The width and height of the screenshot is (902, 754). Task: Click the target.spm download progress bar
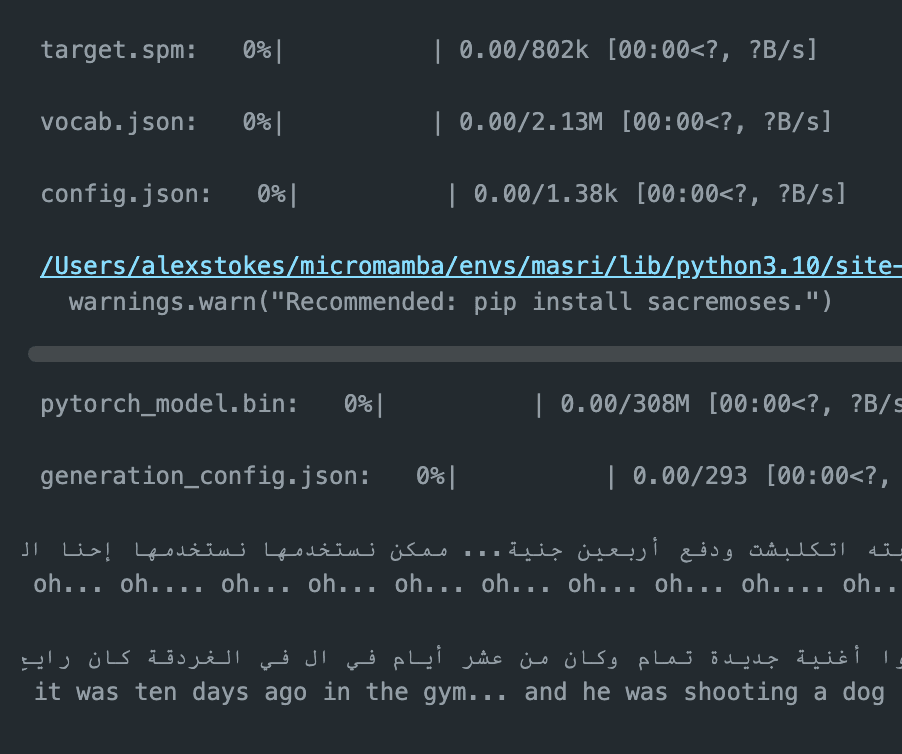(x=357, y=50)
